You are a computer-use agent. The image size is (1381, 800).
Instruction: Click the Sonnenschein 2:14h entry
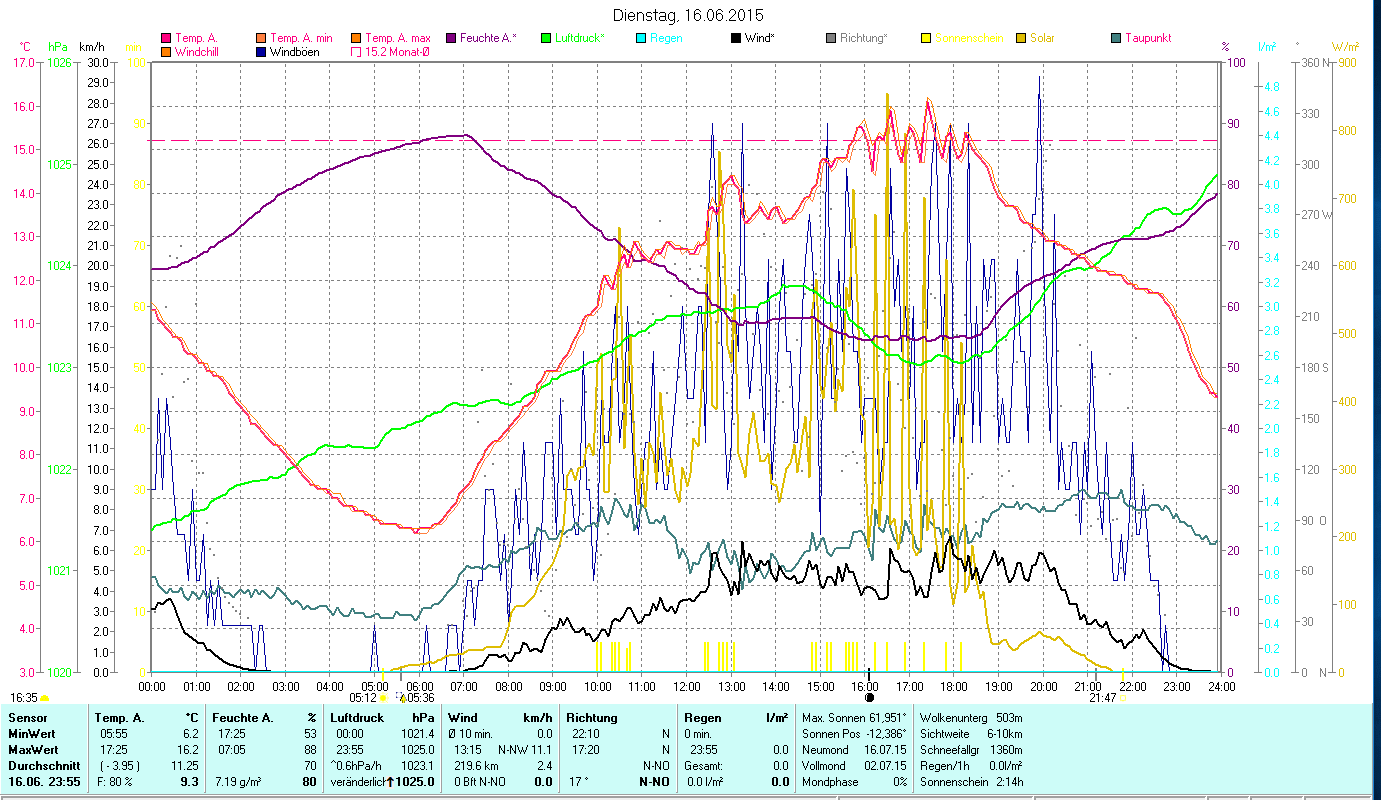pos(971,782)
